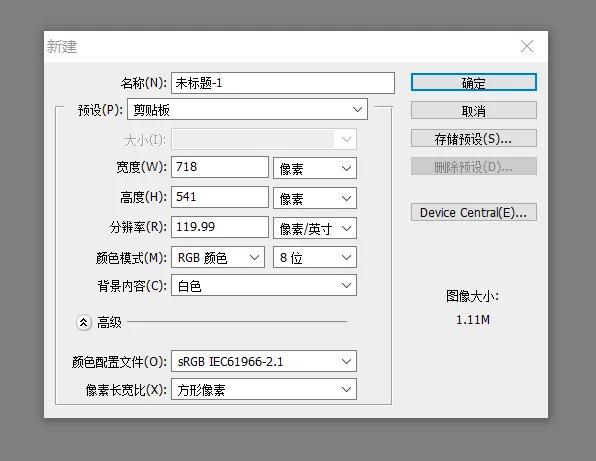Open the height unit 像素 dropdown
Viewport: 596px width, 461px height.
coord(315,198)
